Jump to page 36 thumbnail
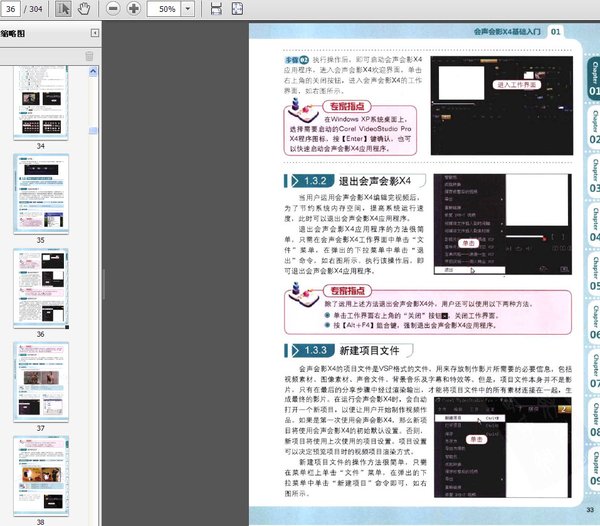 tap(40, 287)
